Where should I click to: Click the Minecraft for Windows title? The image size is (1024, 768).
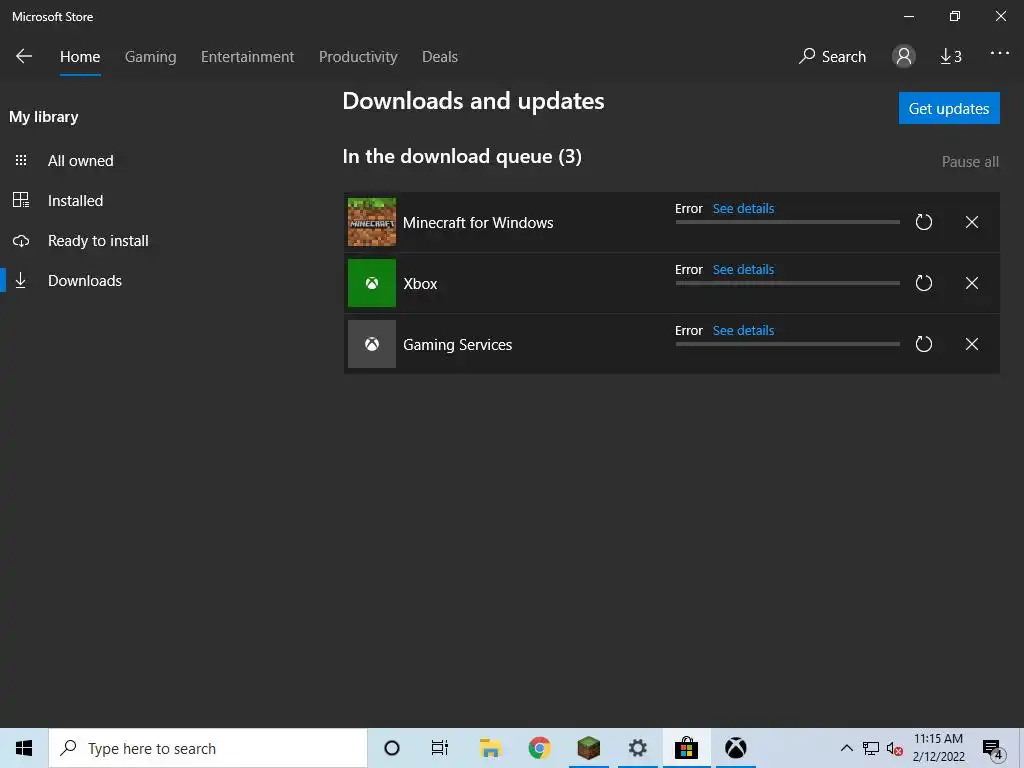(478, 223)
